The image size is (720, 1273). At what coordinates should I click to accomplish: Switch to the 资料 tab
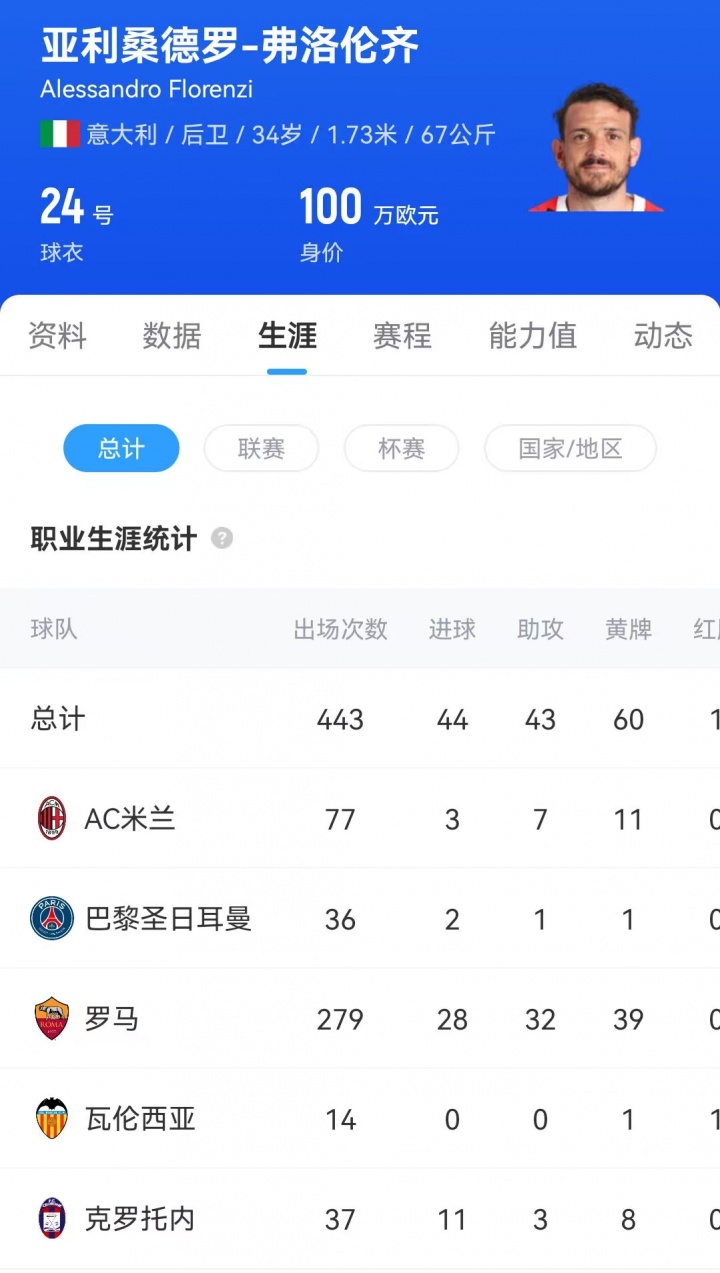coord(57,336)
